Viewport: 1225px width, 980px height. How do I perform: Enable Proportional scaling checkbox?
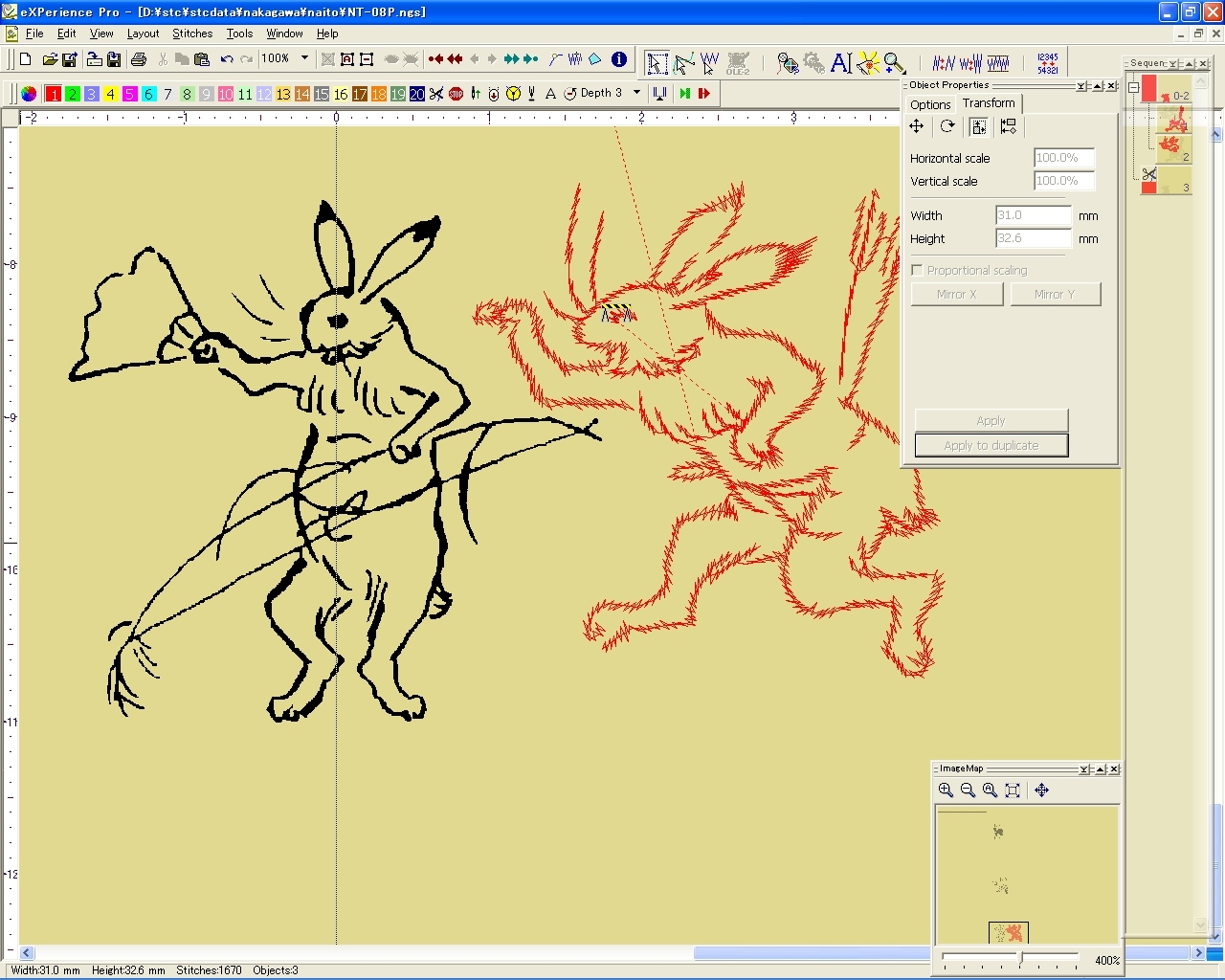click(917, 271)
